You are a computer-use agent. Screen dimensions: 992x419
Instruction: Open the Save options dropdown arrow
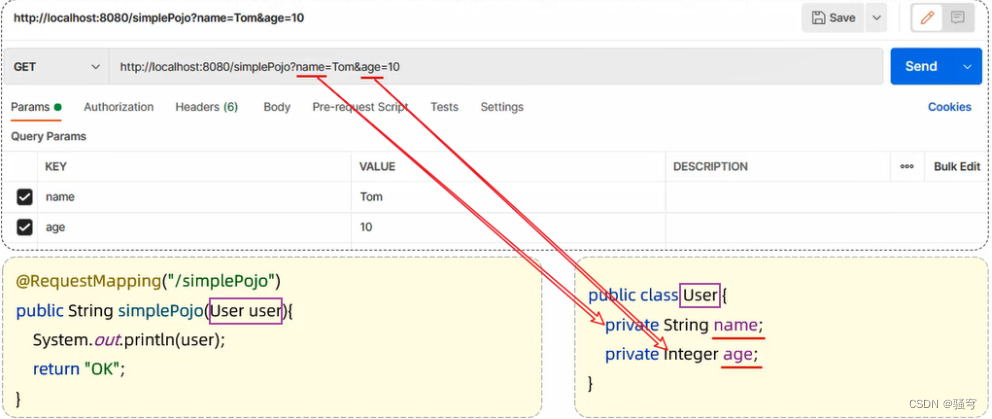point(876,18)
